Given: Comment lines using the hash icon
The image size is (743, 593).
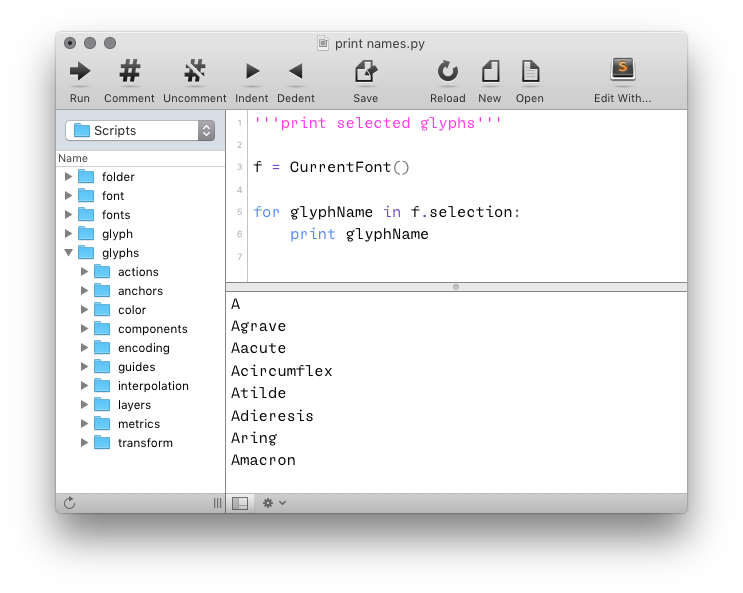Looking at the screenshot, I should point(129,71).
